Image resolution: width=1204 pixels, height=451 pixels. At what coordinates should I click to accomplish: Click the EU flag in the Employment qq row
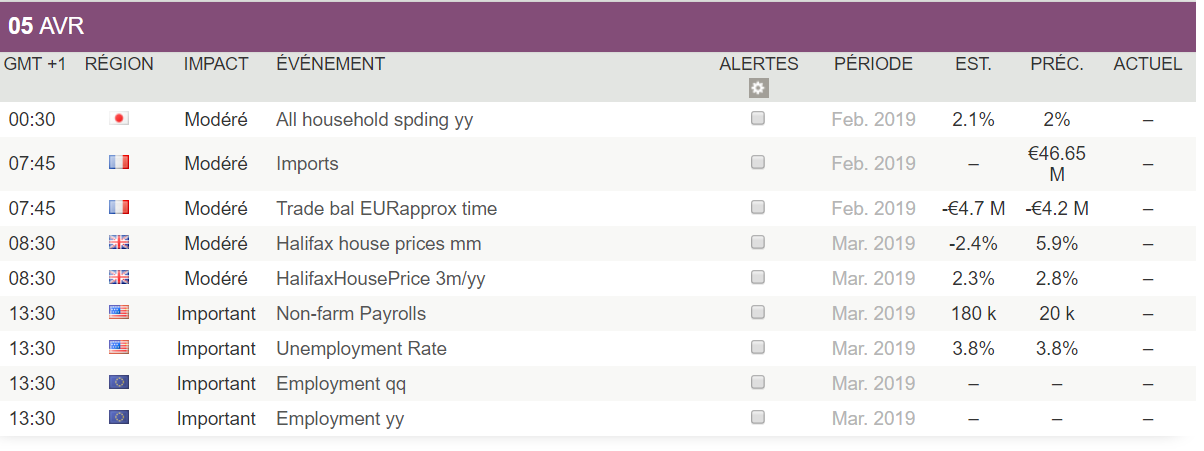119,383
